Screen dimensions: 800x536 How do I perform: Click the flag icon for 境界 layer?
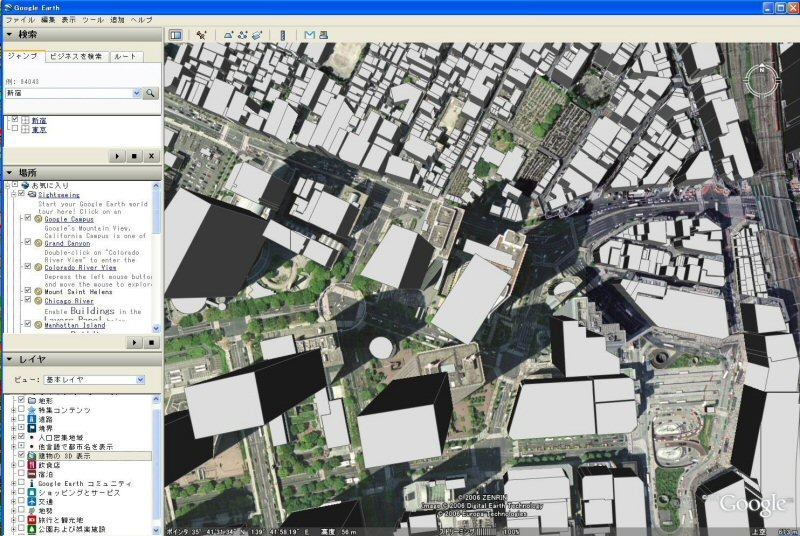point(32,428)
